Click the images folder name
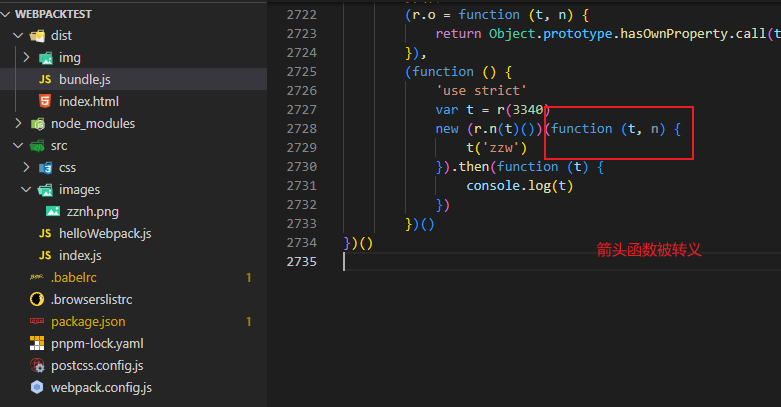This screenshot has height=407, width=781. click(x=79, y=190)
